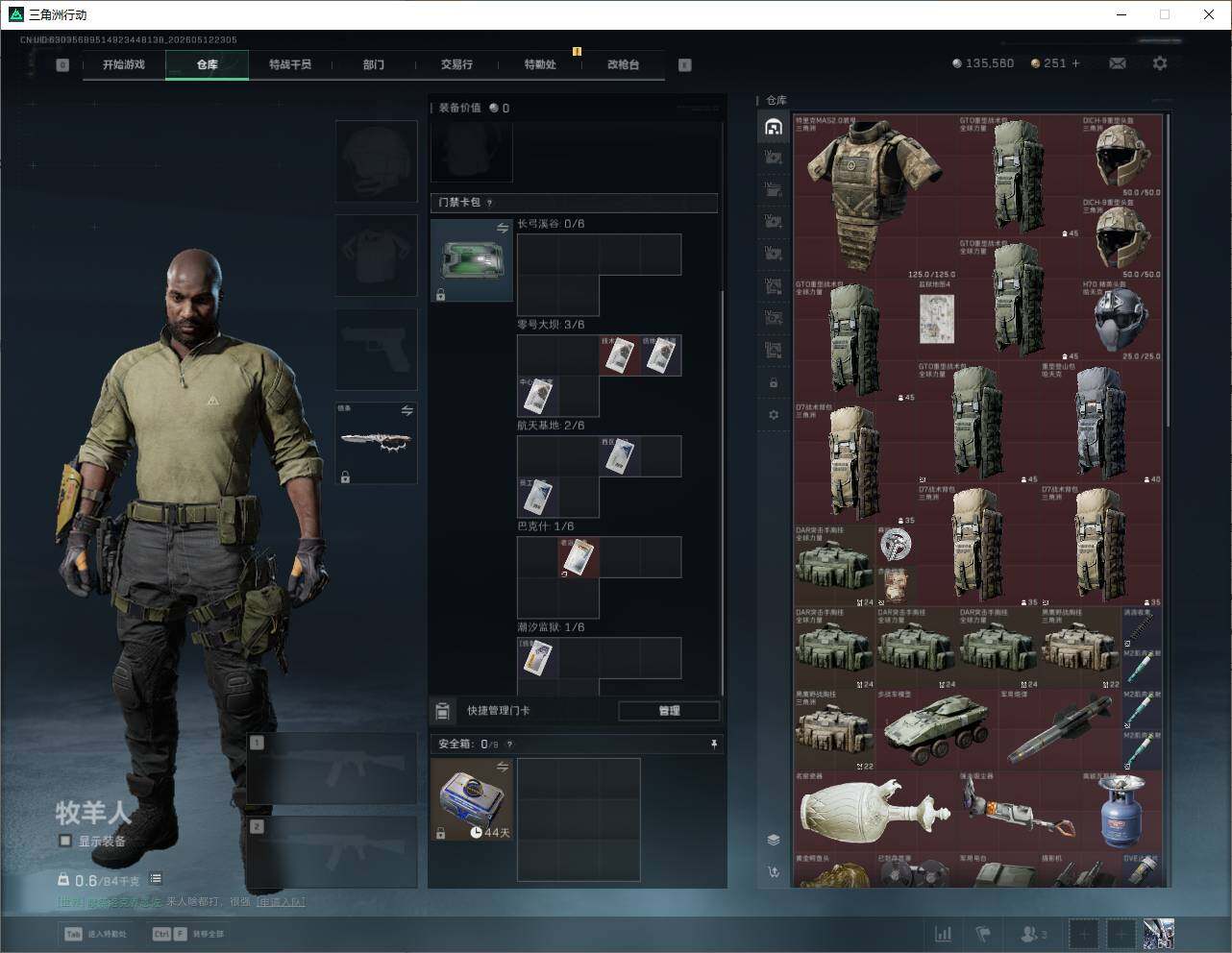Screen dimensions: 1232x953
Task: Toggle the 显示装备 checkbox
Action: pyautogui.click(x=65, y=841)
